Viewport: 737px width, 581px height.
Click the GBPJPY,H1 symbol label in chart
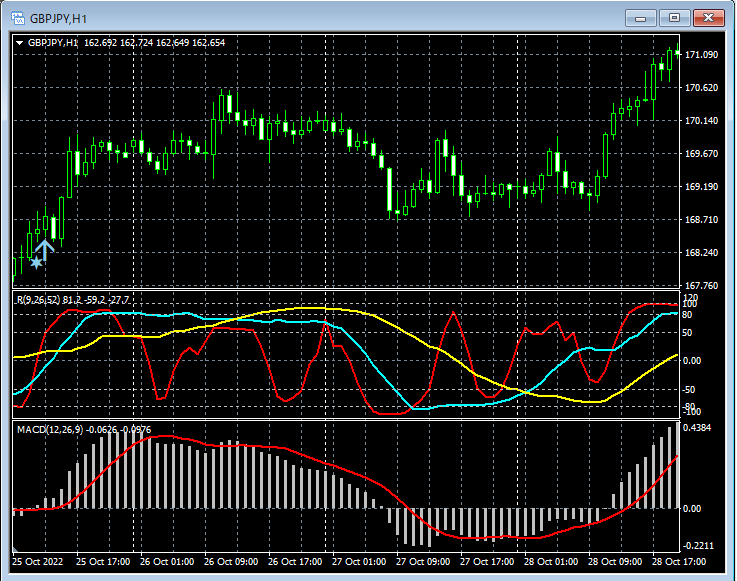53,43
